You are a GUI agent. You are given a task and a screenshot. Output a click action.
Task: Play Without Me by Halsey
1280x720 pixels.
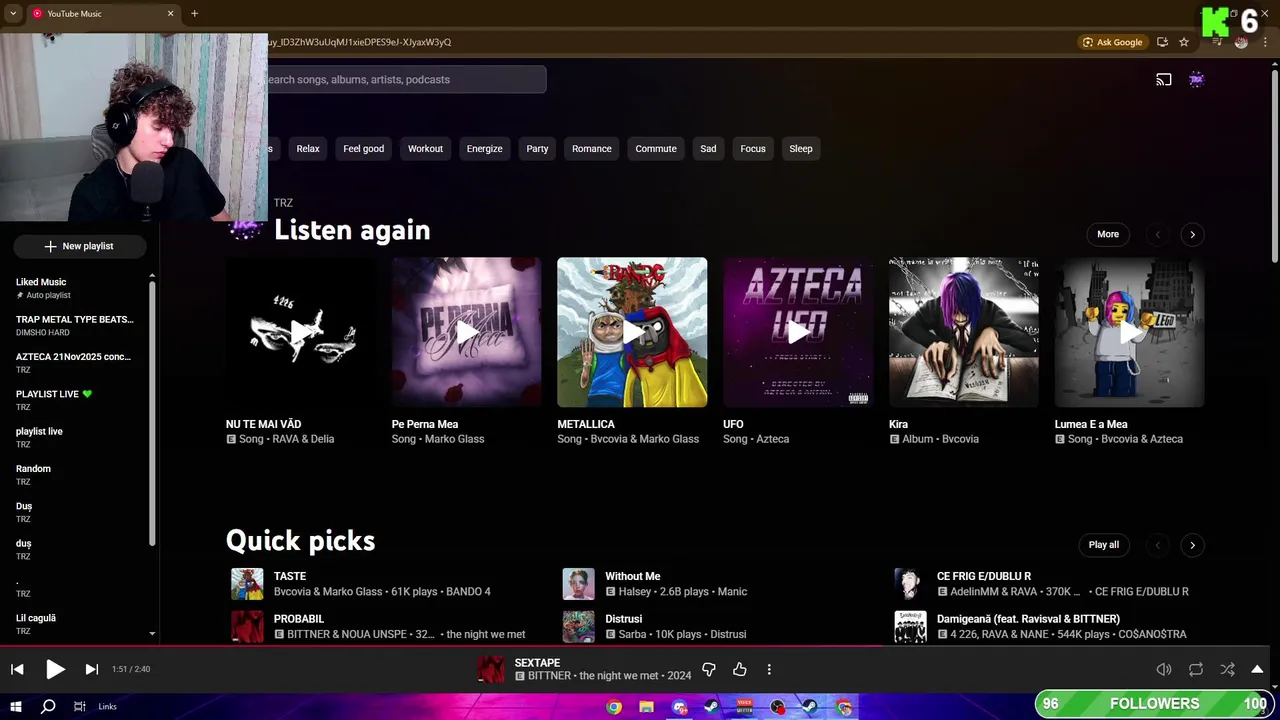coord(578,584)
